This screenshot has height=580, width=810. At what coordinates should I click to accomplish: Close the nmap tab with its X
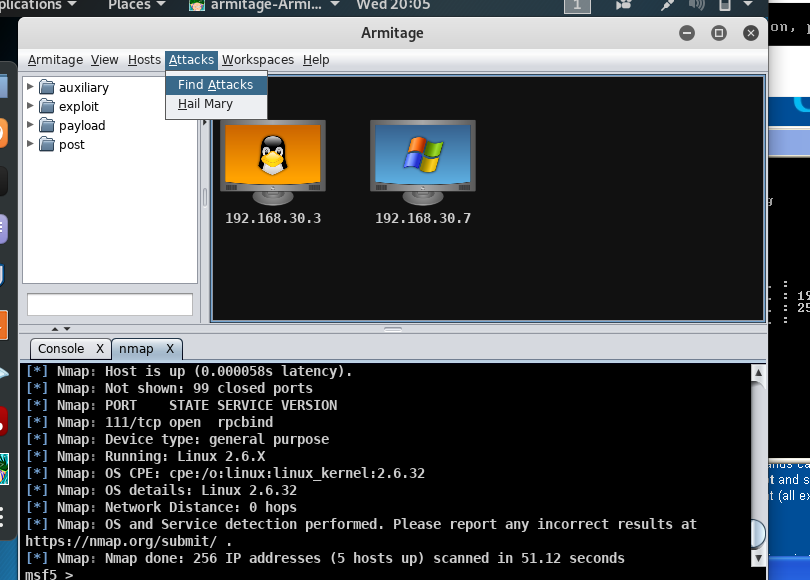[170, 349]
